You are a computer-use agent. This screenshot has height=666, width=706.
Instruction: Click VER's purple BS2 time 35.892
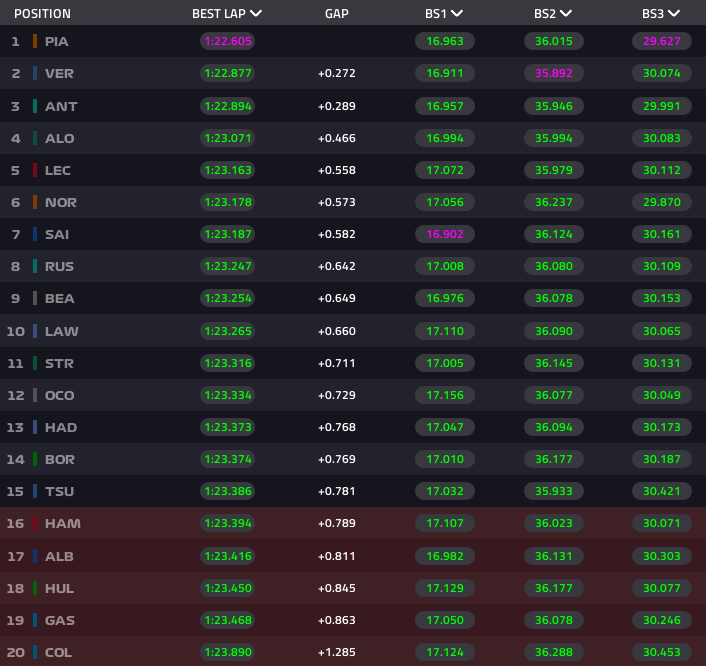[553, 73]
